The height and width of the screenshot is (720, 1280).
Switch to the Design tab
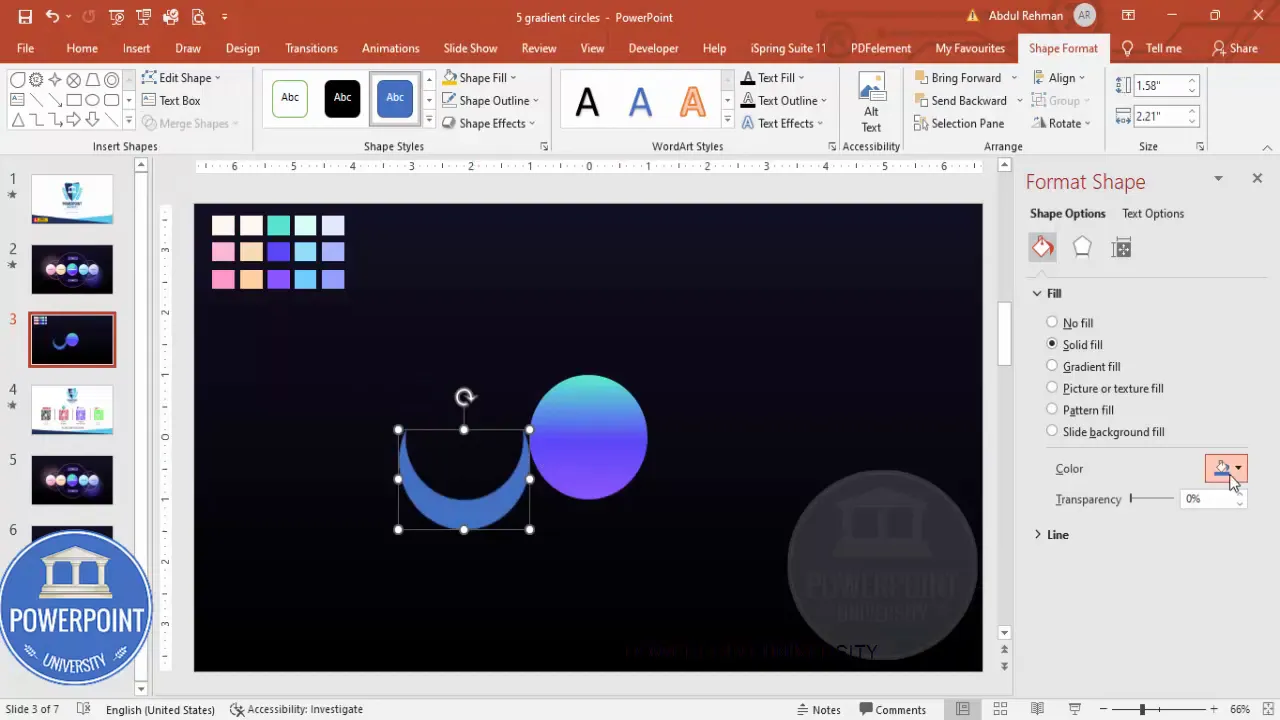(242, 48)
